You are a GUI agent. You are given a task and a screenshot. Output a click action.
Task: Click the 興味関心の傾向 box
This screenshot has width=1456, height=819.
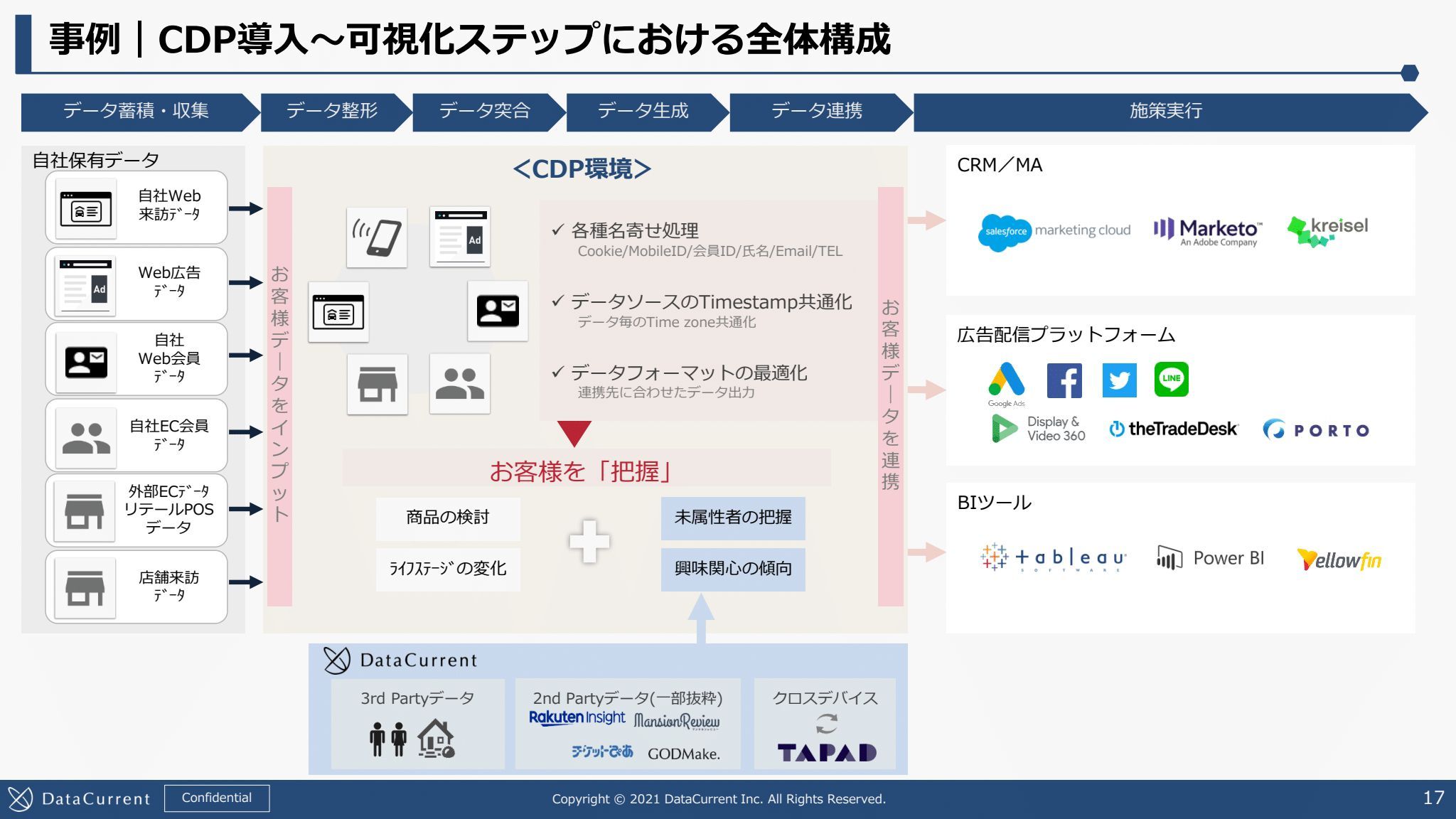(x=733, y=569)
